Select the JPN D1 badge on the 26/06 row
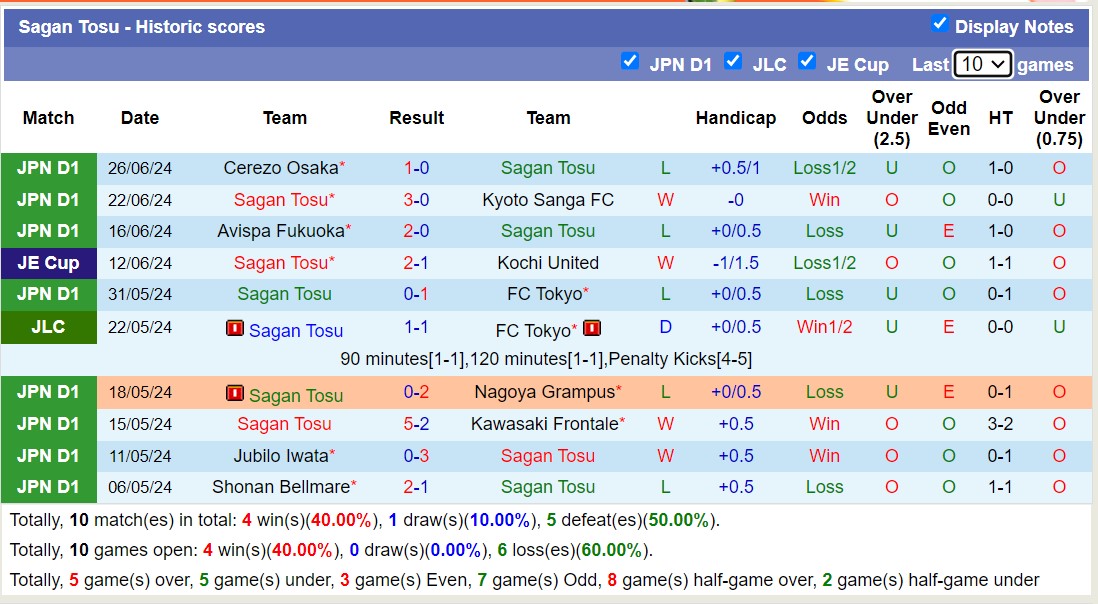Image resolution: width=1098 pixels, height=604 pixels. [48, 167]
